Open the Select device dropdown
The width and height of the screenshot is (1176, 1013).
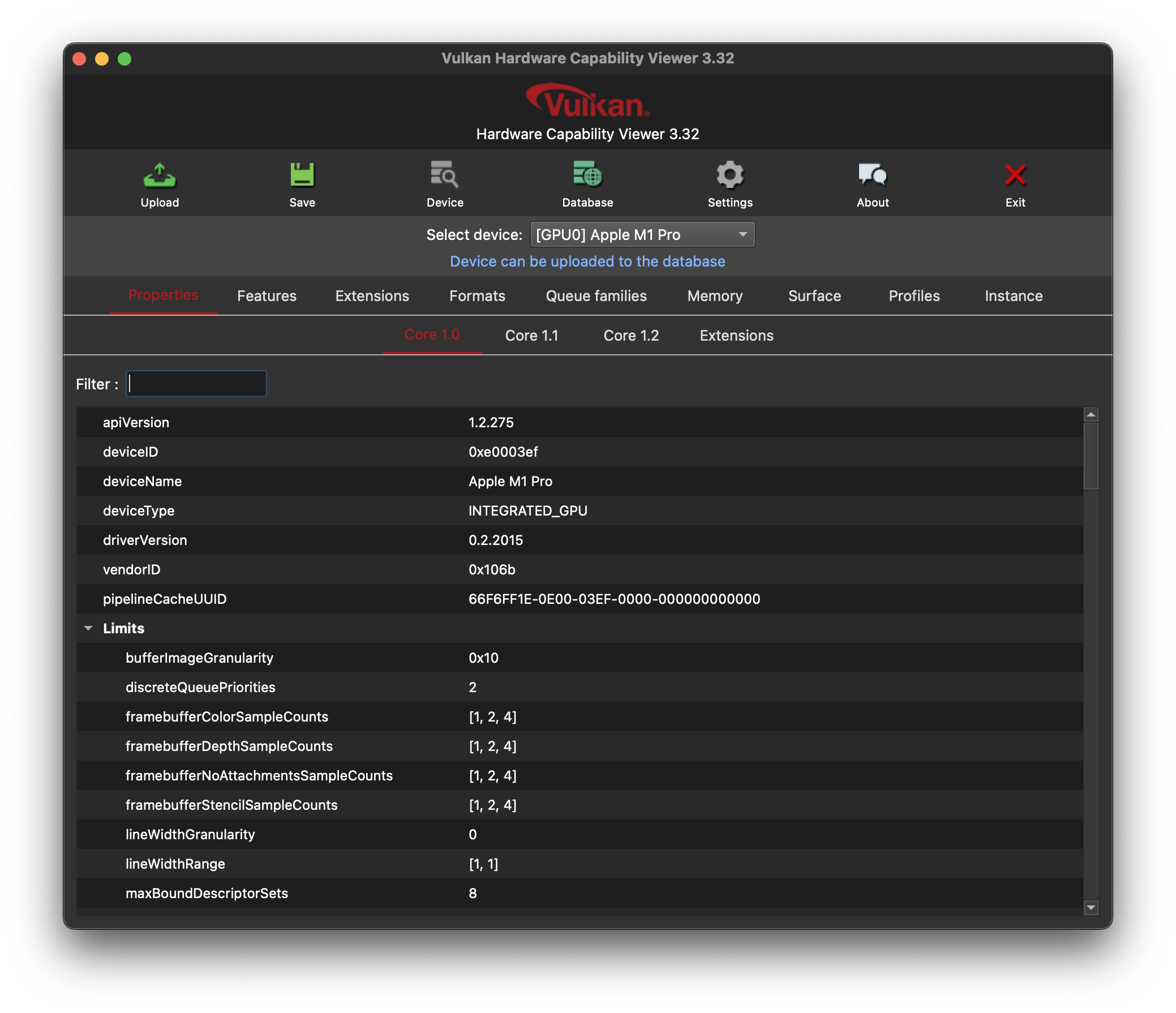coord(642,234)
